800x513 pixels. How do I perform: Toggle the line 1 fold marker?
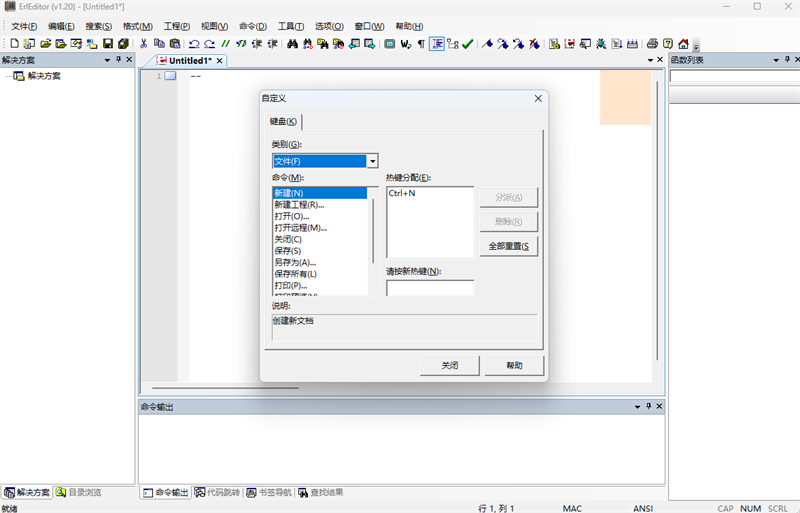click(170, 76)
